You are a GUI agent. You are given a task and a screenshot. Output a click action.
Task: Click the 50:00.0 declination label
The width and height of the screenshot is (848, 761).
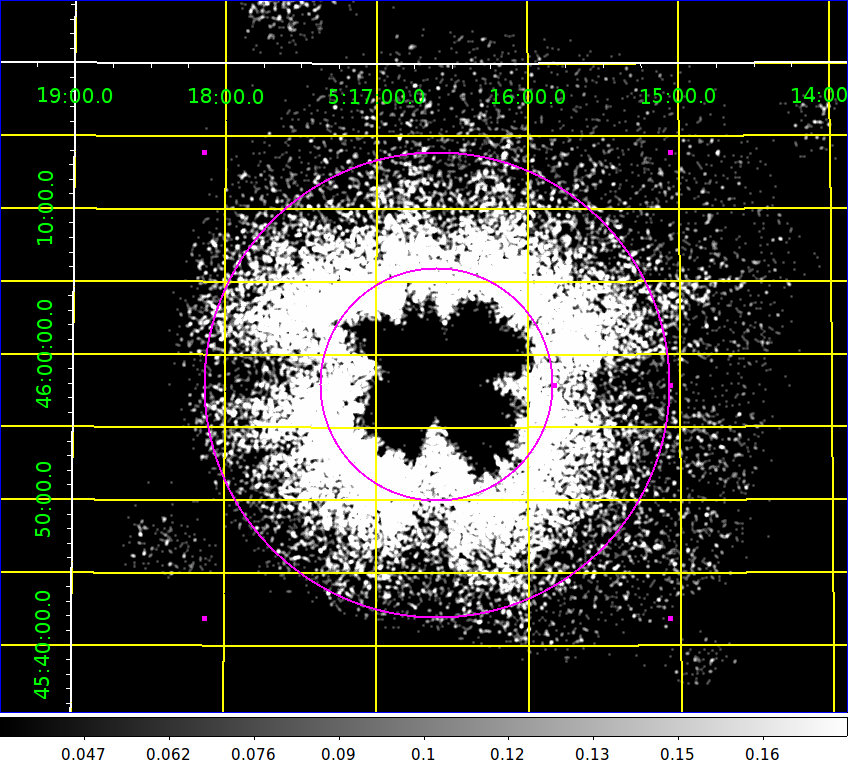tap(43, 499)
